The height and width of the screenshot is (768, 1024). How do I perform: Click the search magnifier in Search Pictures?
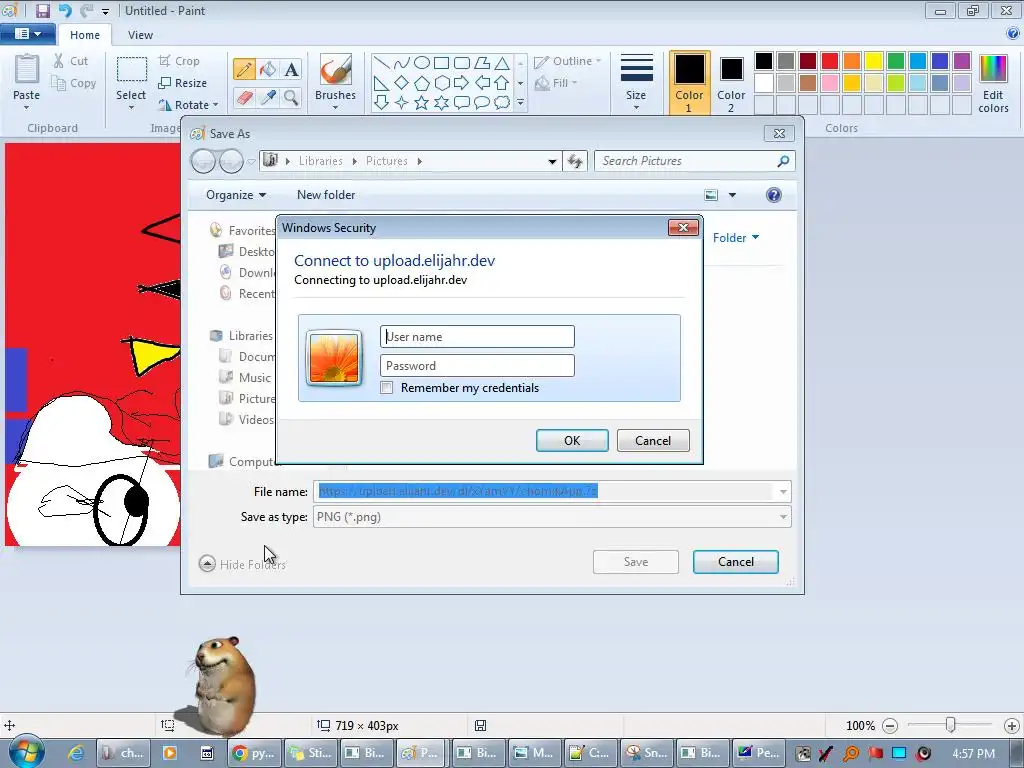click(783, 161)
